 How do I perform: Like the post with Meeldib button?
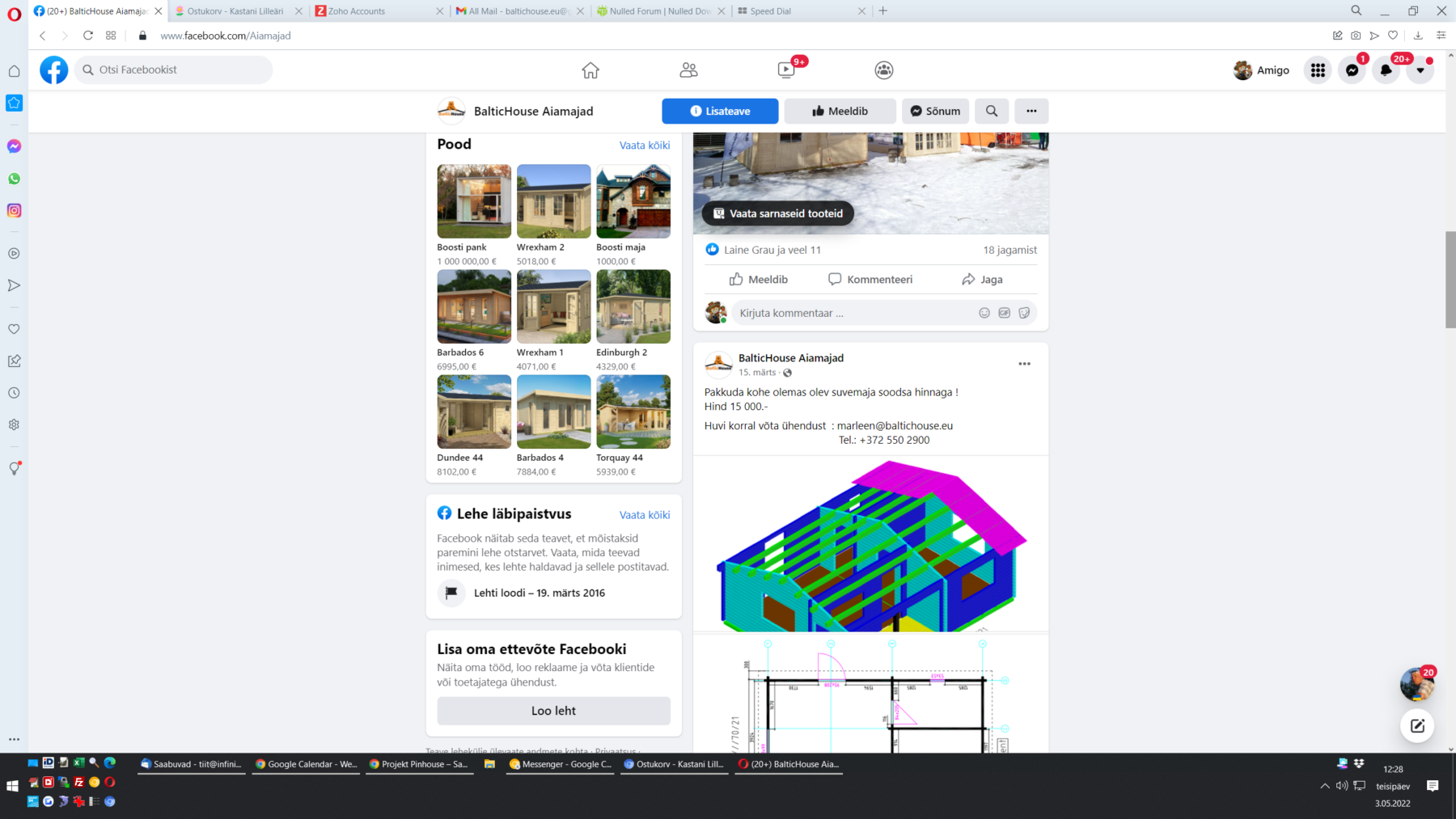point(758,280)
